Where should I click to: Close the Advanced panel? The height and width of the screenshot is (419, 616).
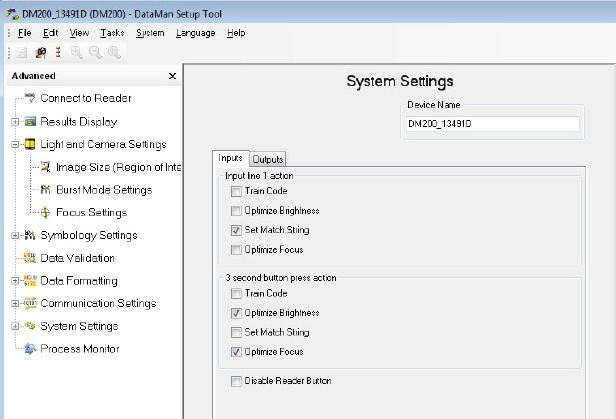coord(172,76)
